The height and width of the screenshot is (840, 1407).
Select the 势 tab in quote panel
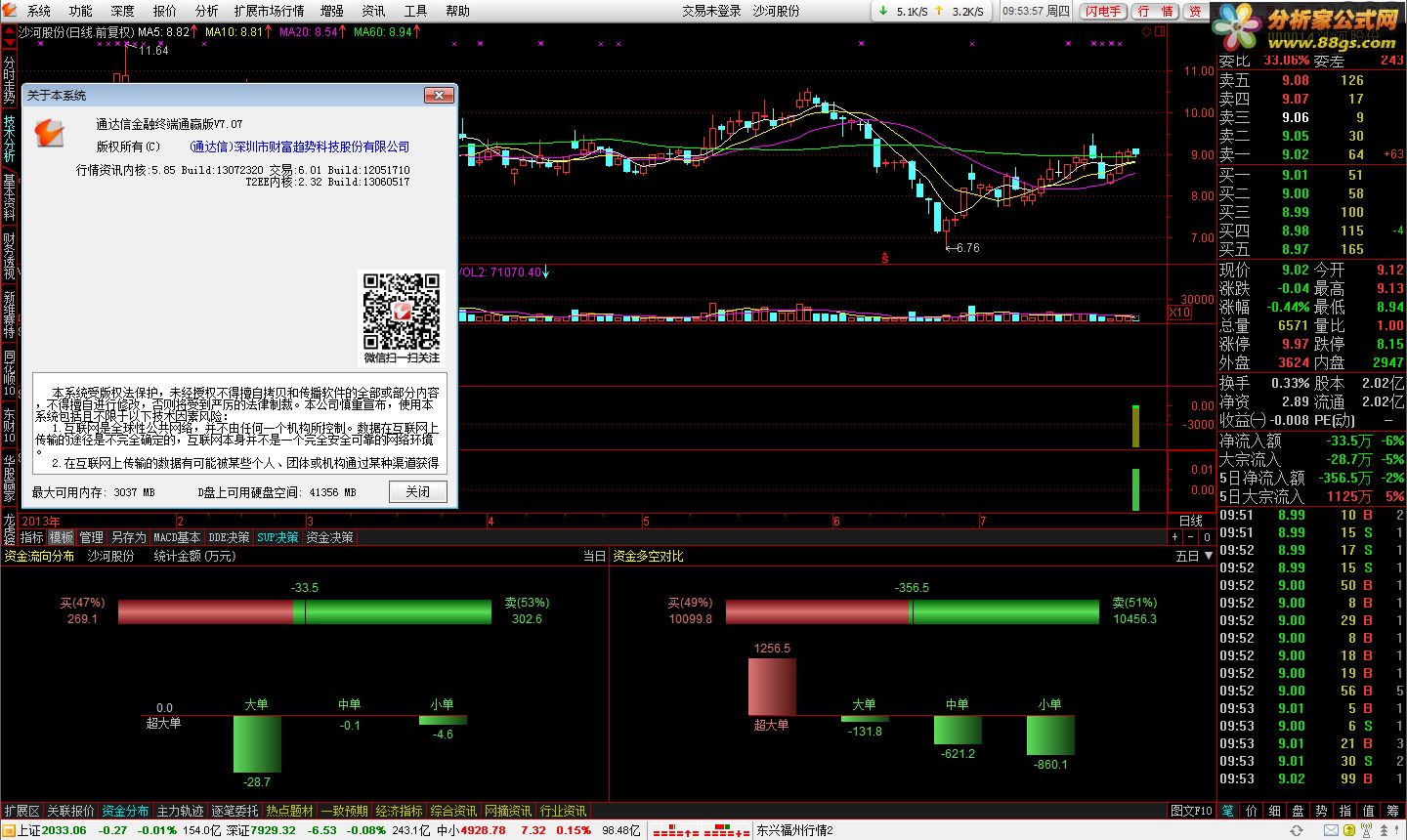1322,811
